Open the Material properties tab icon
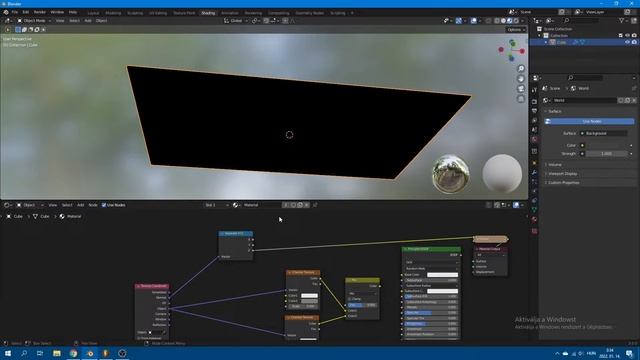Viewport: 640px width, 360px height. [534, 220]
